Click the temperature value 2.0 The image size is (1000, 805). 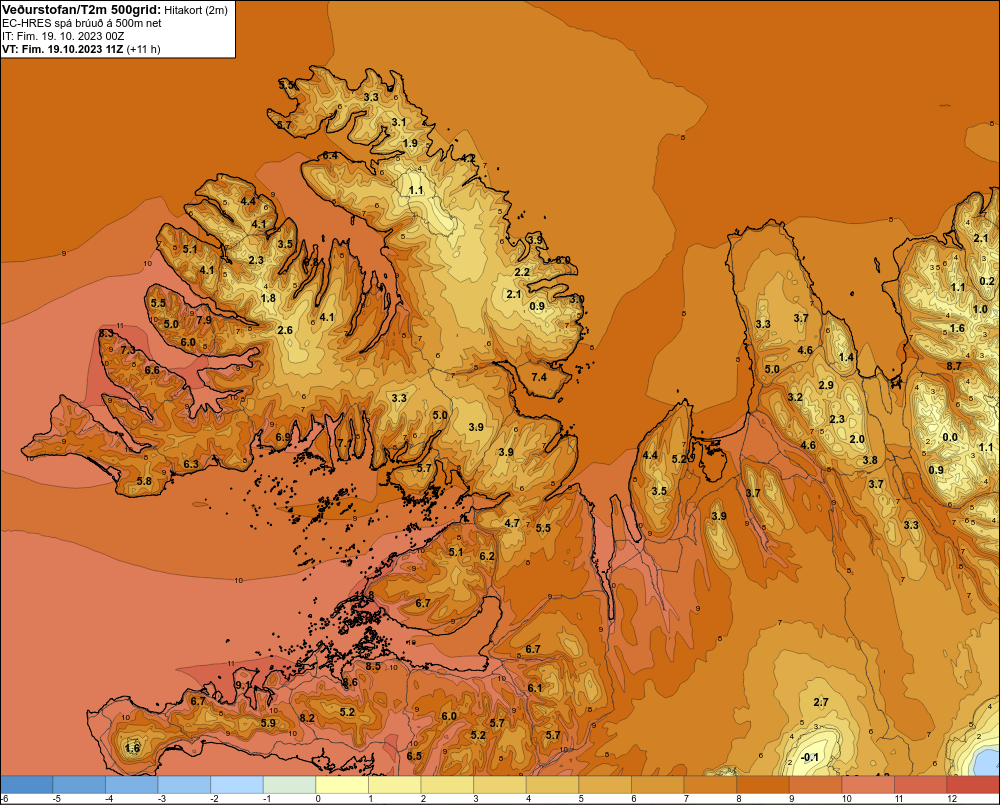coord(857,439)
